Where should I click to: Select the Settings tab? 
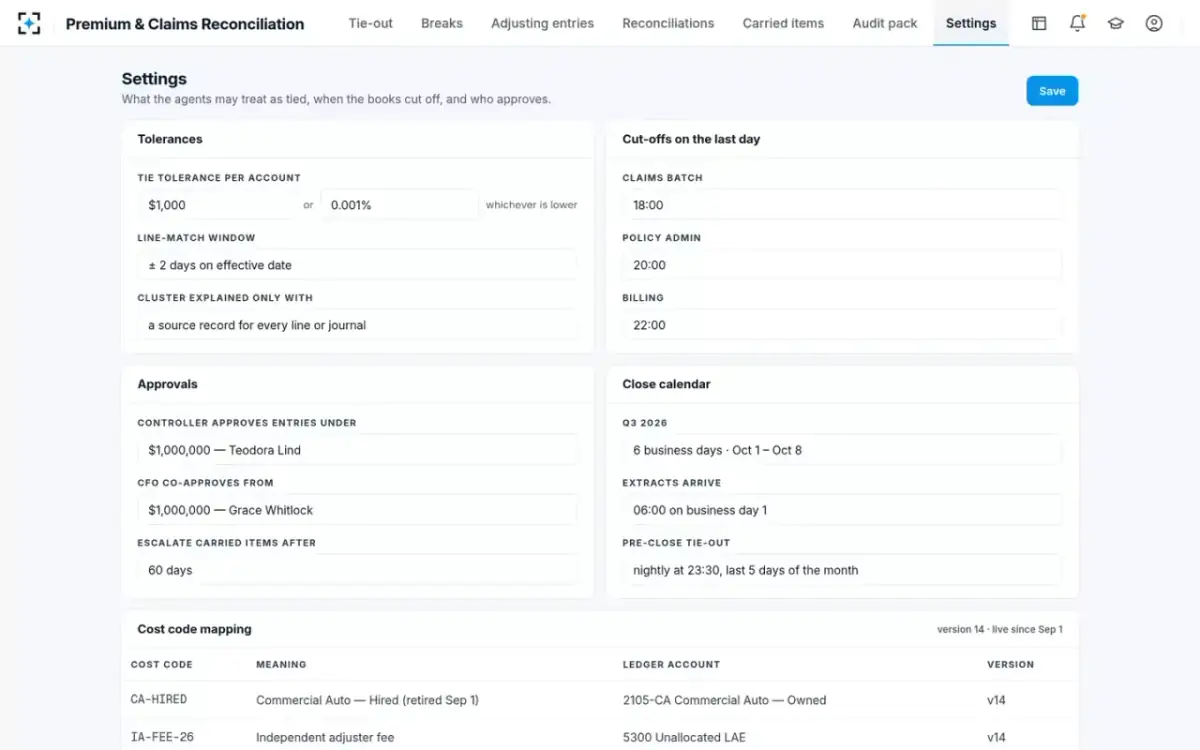[x=971, y=23]
